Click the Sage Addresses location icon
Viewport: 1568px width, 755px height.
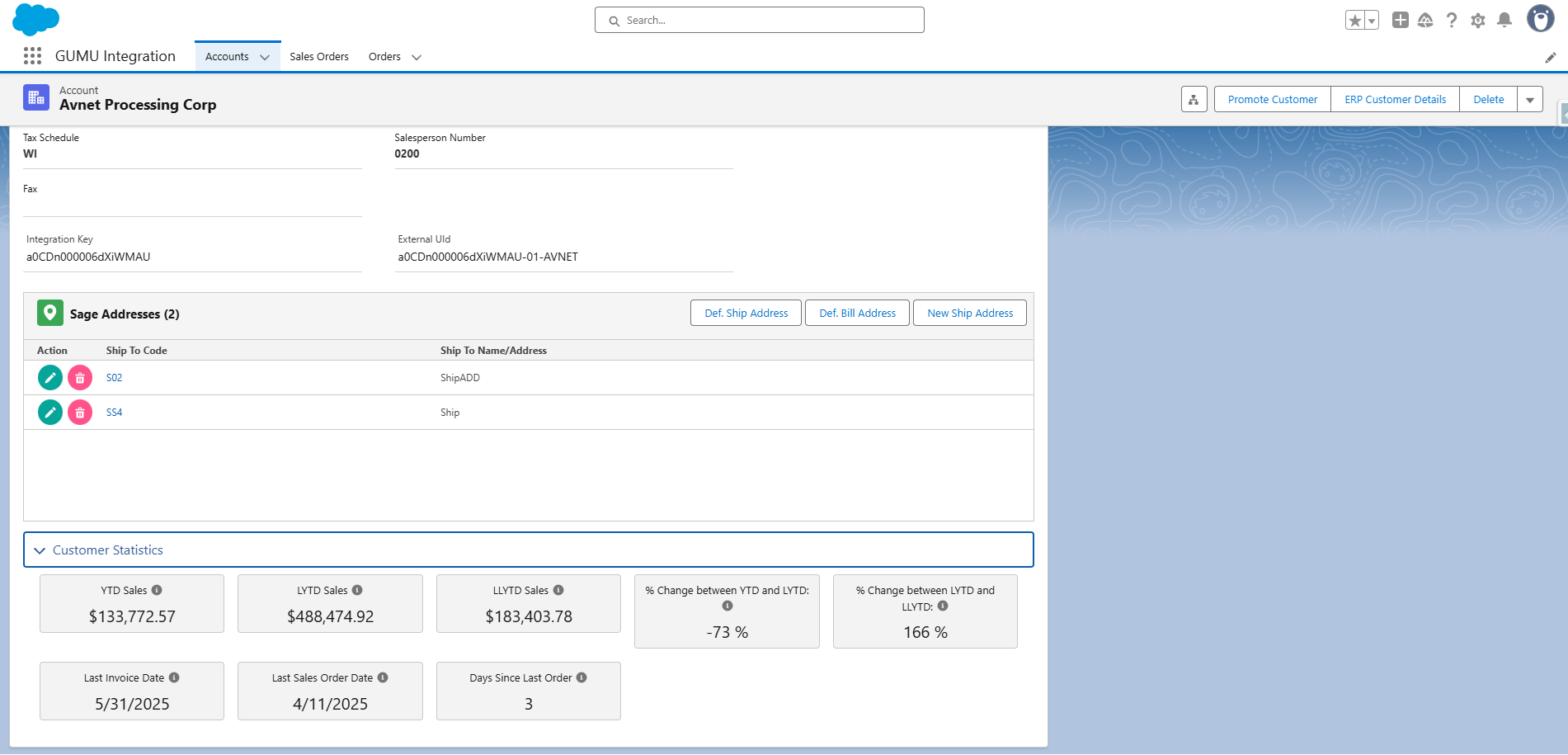click(x=50, y=313)
